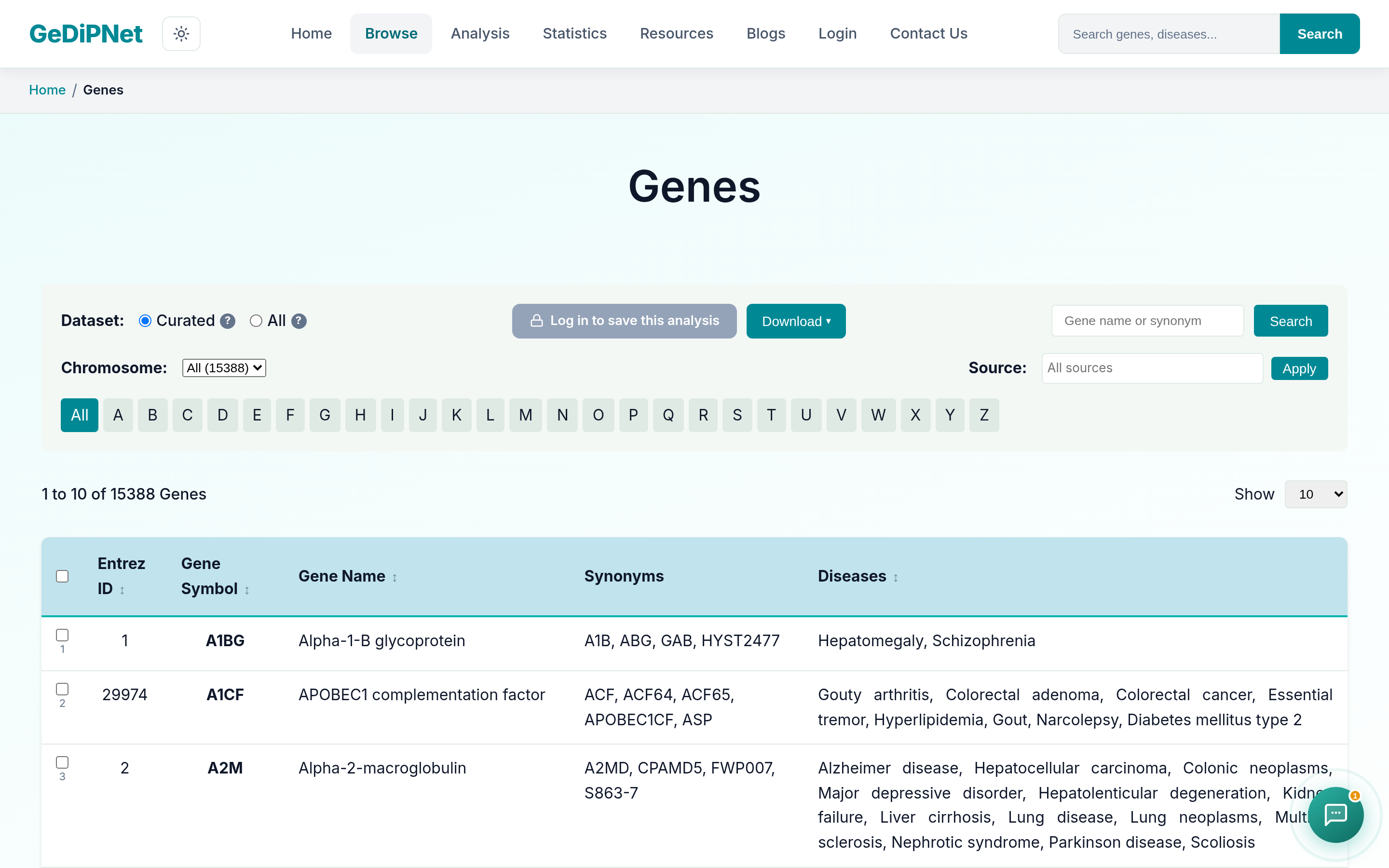Open the A2M gene symbol
This screenshot has width=1389, height=868.
click(x=225, y=768)
